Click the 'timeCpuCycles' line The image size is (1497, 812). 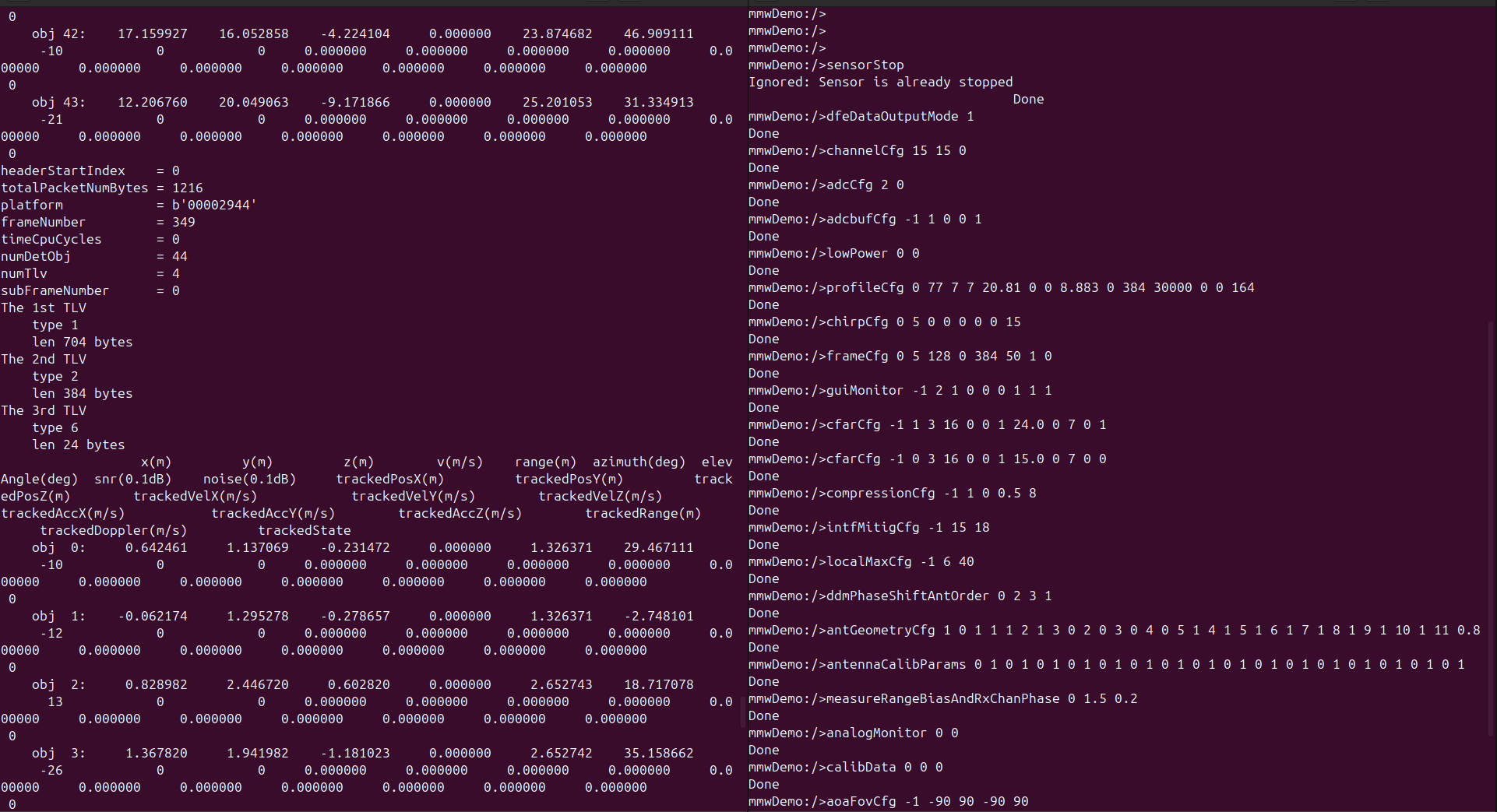(90, 240)
